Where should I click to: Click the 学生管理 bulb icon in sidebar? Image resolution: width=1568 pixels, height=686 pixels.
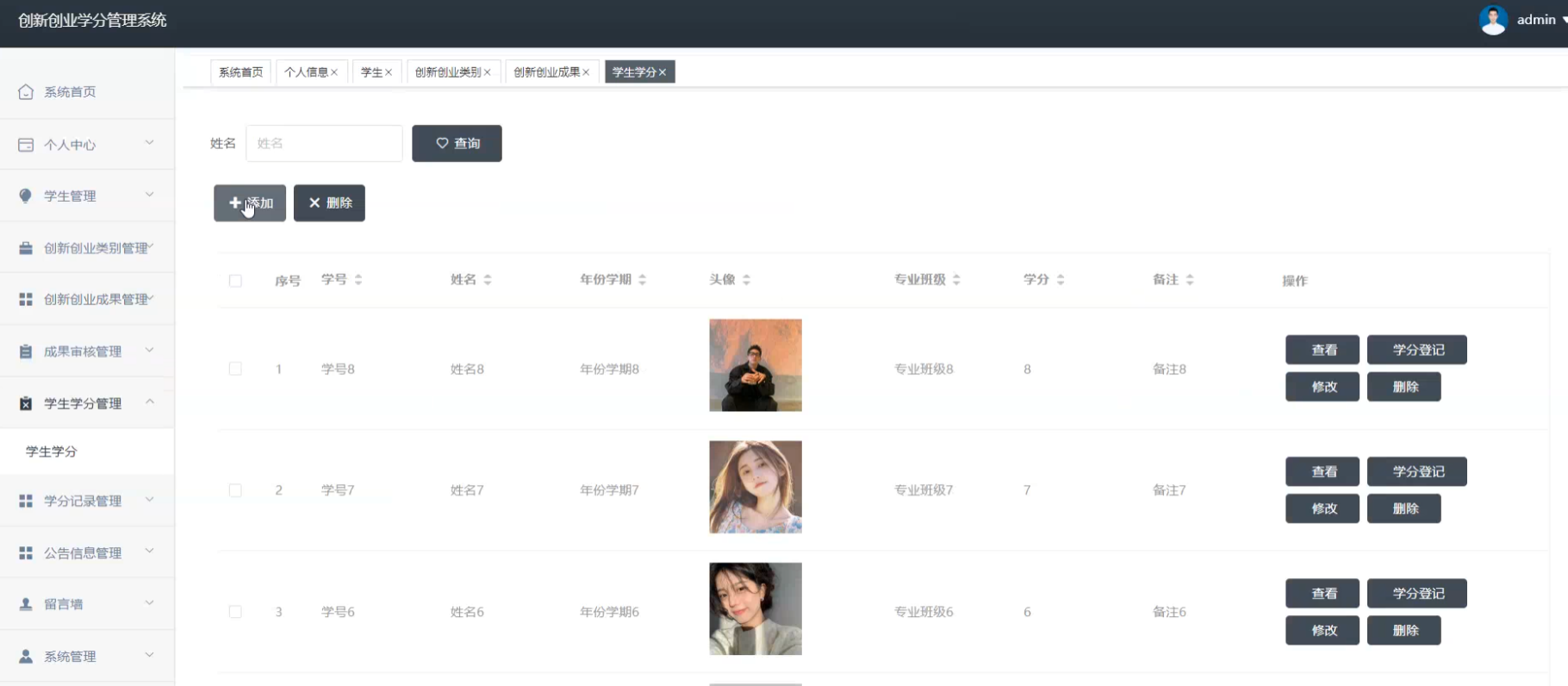(x=26, y=196)
